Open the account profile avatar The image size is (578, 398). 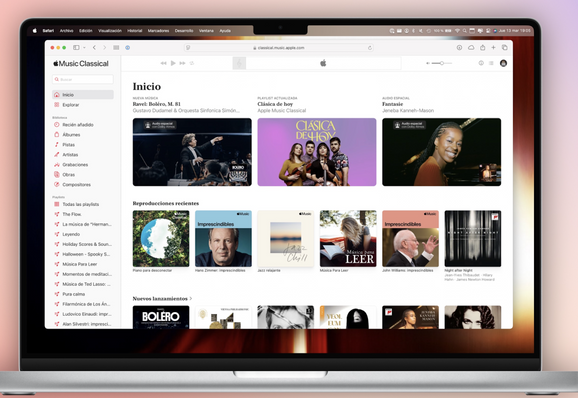click(503, 63)
